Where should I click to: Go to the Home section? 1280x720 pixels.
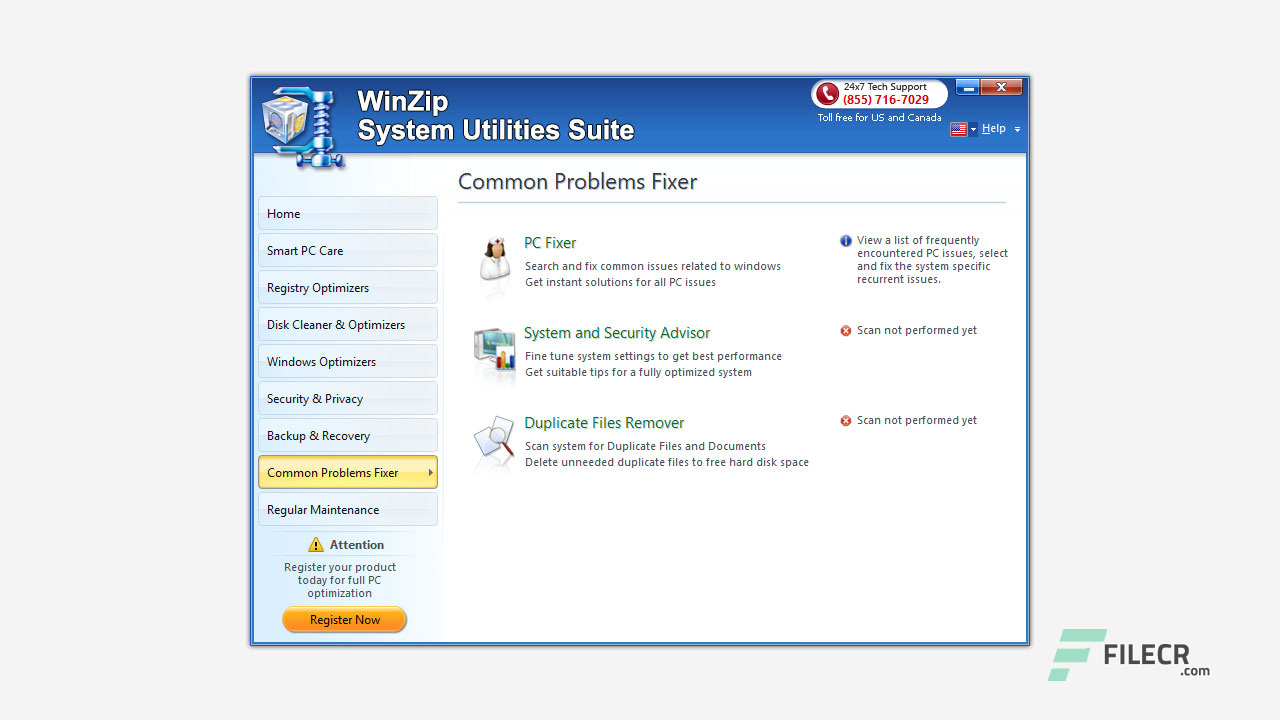click(348, 214)
